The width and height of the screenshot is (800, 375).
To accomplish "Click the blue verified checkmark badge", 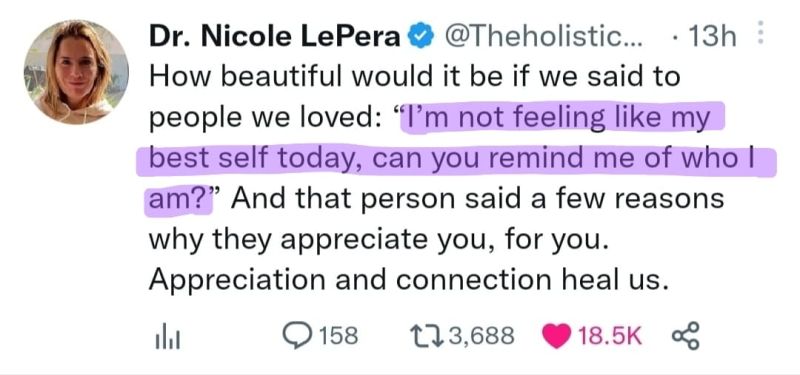I will click(x=418, y=37).
